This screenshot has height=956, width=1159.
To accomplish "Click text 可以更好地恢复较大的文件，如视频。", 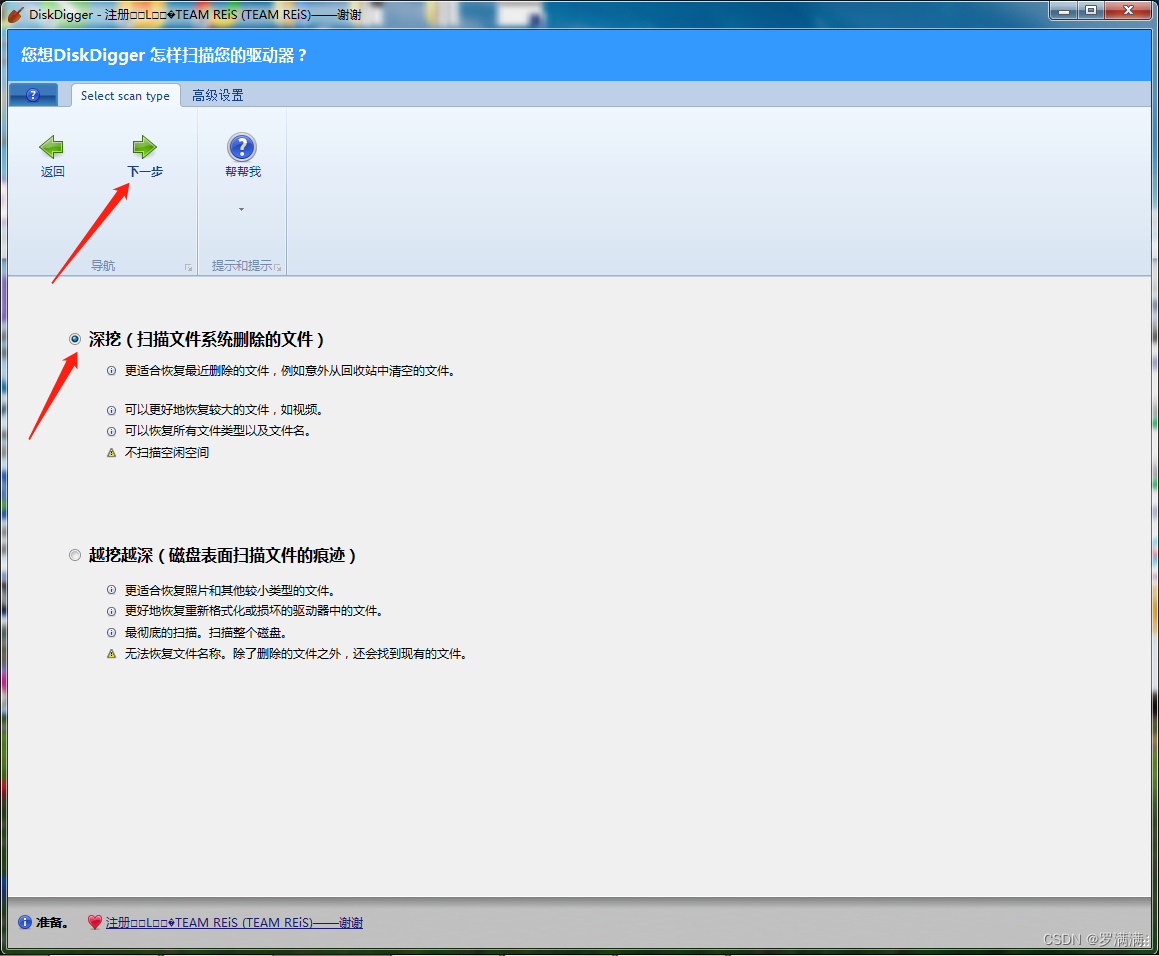I will pyautogui.click(x=224, y=410).
